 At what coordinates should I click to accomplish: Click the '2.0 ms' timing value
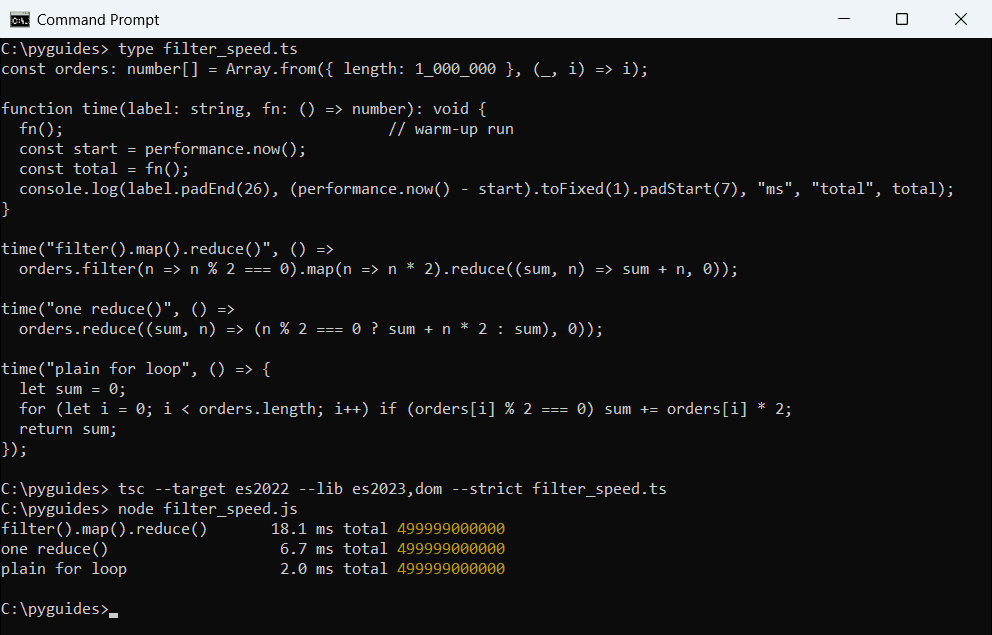(306, 569)
